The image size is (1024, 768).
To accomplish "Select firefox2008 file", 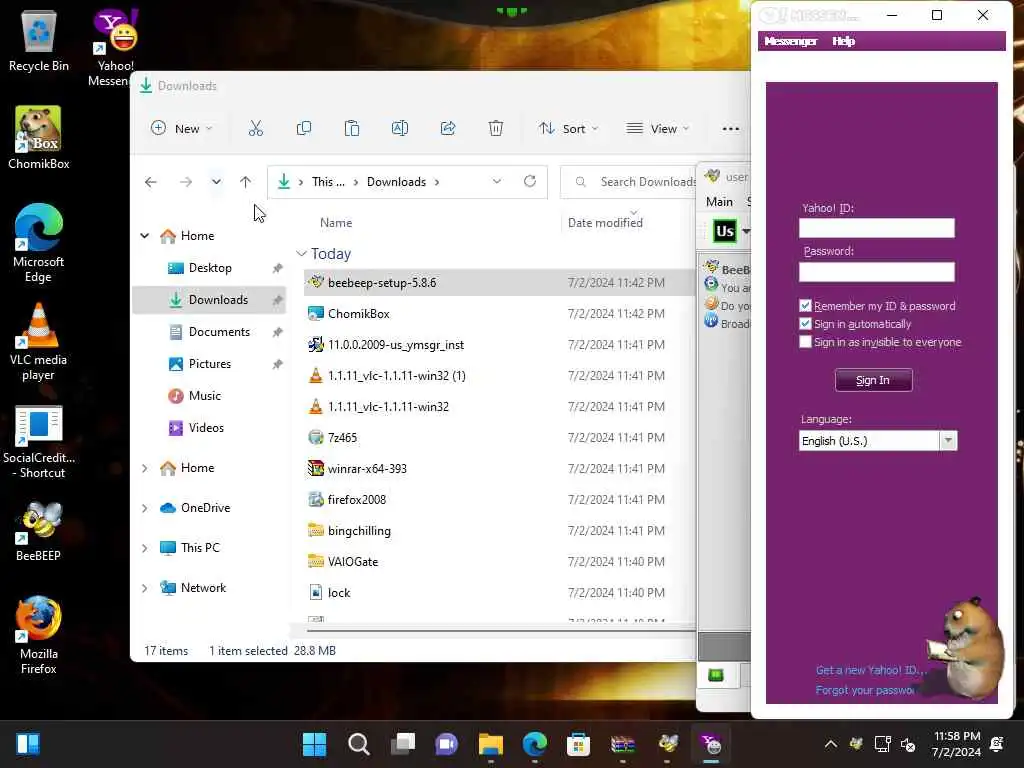I will pyautogui.click(x=500, y=500).
